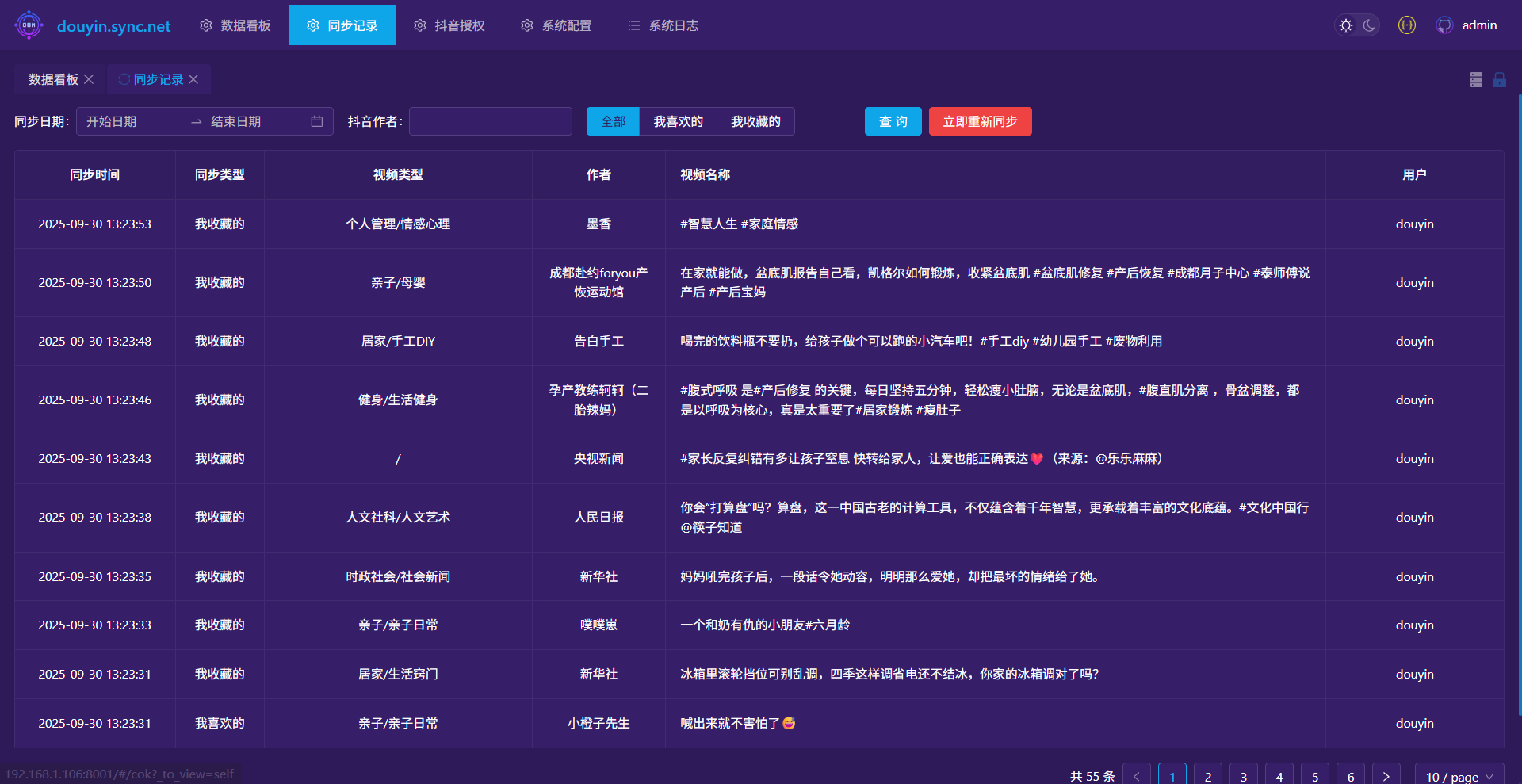Focus the 抖音作者 input field

(491, 121)
